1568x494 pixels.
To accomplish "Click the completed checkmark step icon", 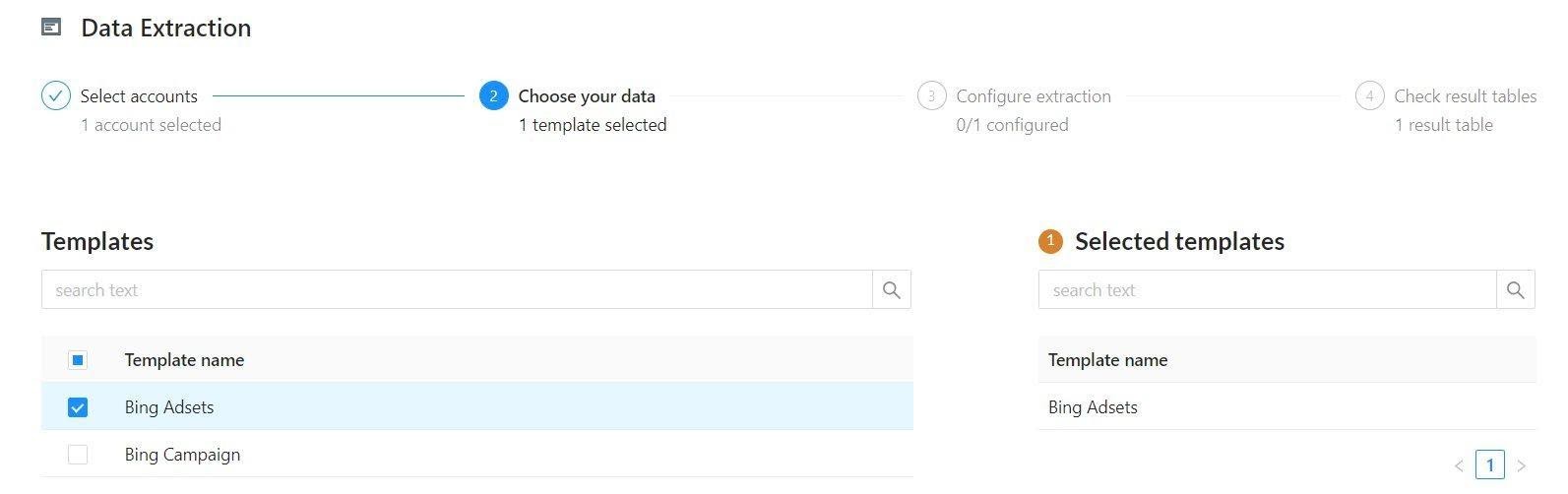I will coord(56,95).
